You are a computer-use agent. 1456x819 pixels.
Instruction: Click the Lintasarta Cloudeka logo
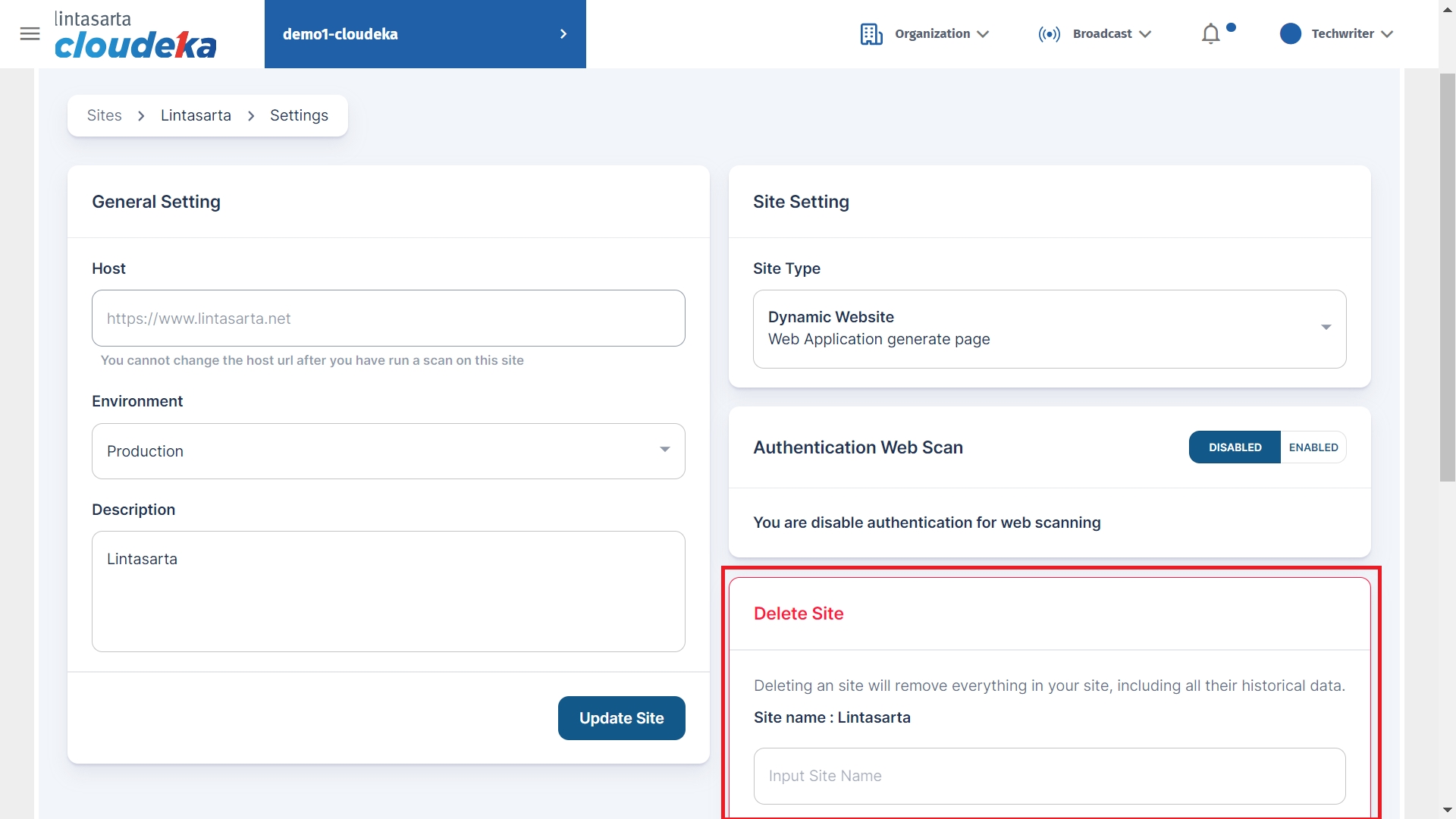pos(135,35)
